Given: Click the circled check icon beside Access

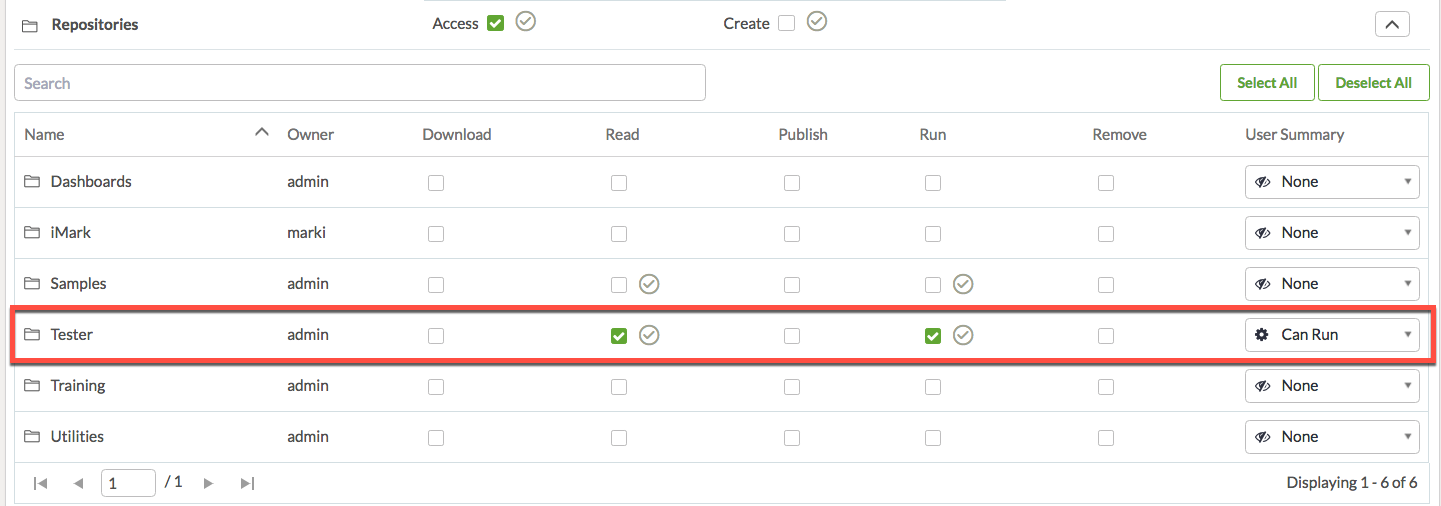Looking at the screenshot, I should [x=526, y=22].
